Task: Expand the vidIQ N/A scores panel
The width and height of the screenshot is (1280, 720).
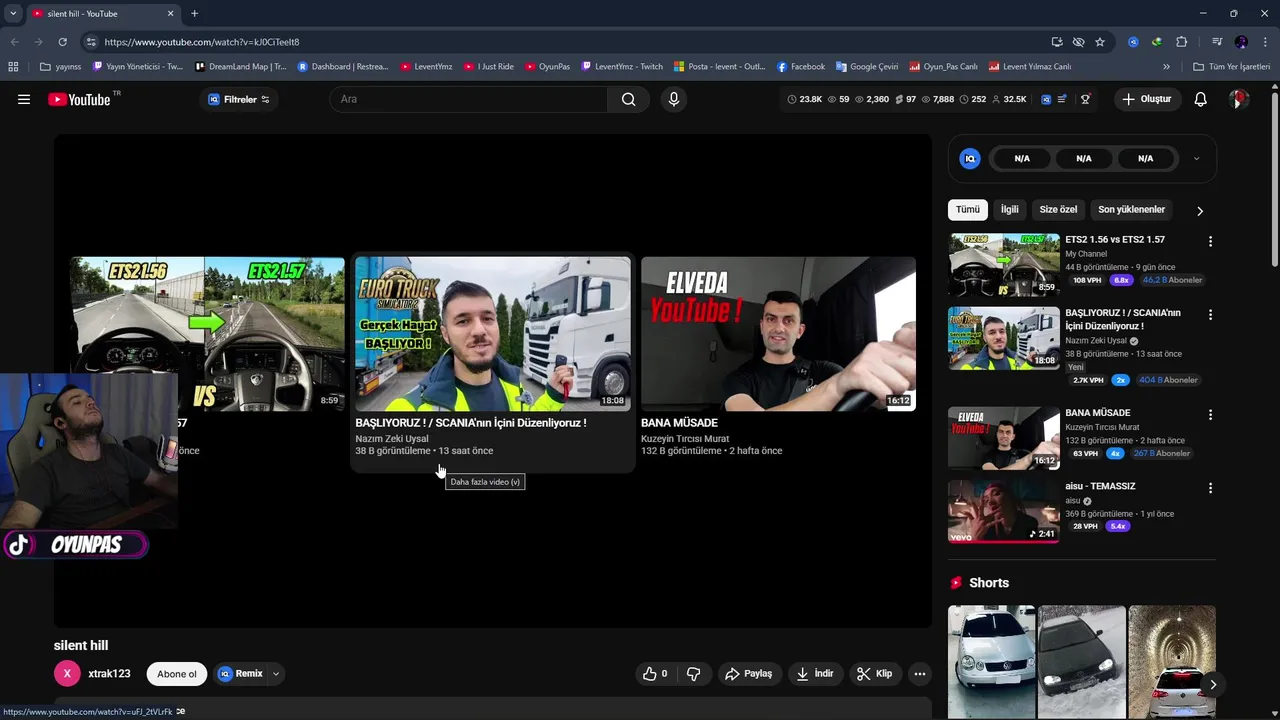Action: 1196,158
